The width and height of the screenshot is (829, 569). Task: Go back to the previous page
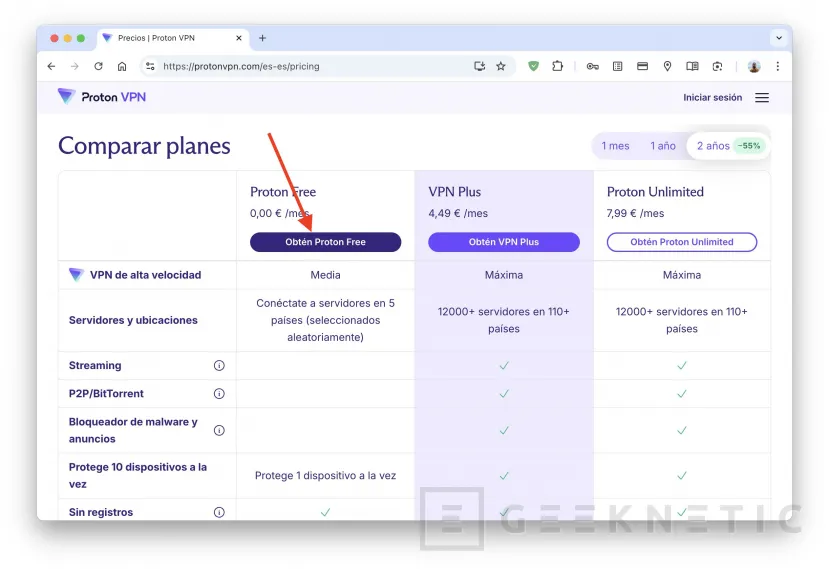coord(51,66)
